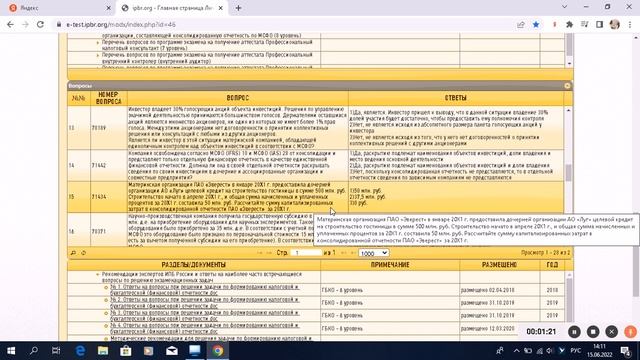This screenshot has width=640, height=360.
Task: Click the РАЗМЕЩЕНО column header
Action: pos(500,265)
